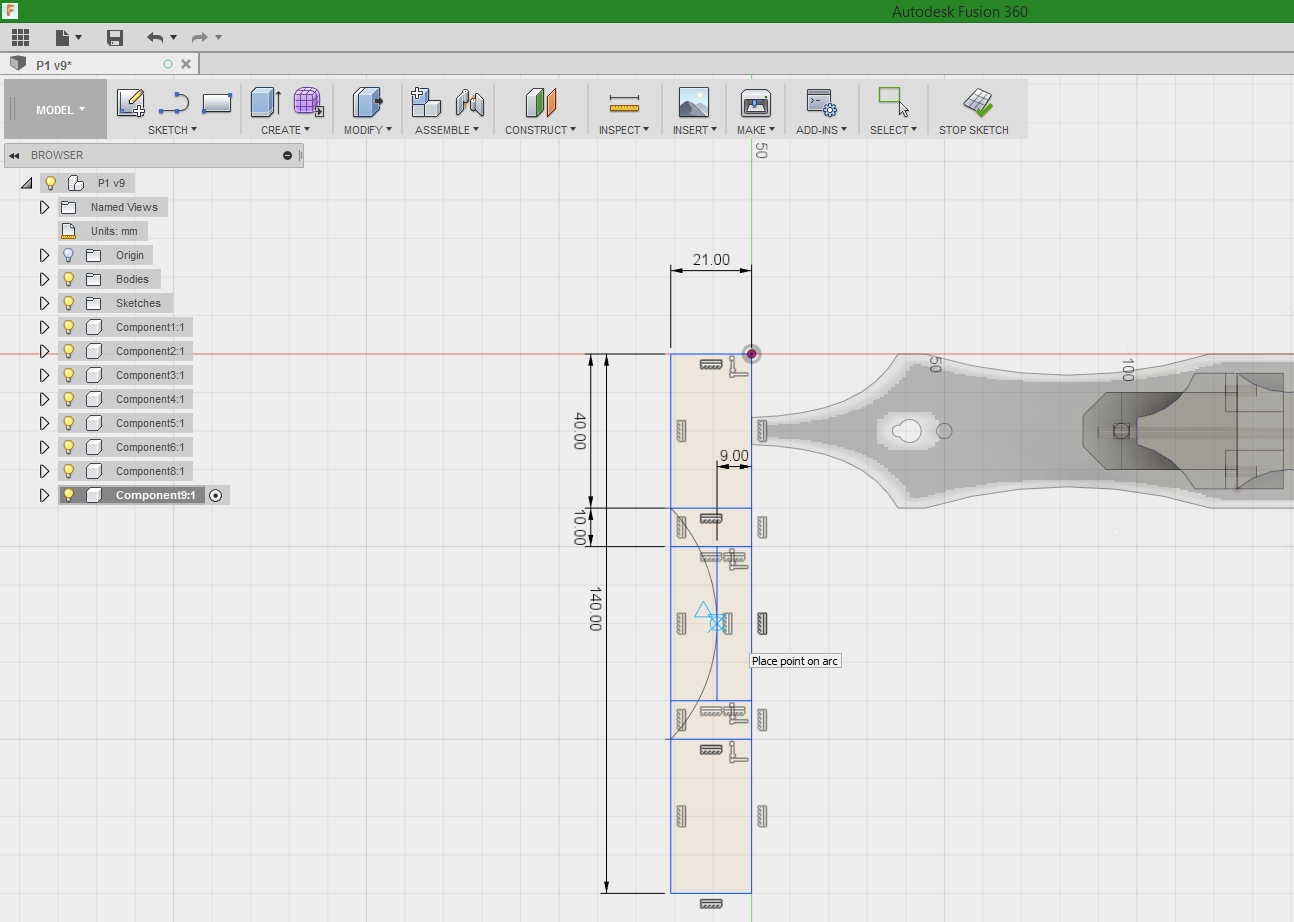Collapse the P1 v9 root node
This screenshot has width=1294, height=922.
point(25,183)
